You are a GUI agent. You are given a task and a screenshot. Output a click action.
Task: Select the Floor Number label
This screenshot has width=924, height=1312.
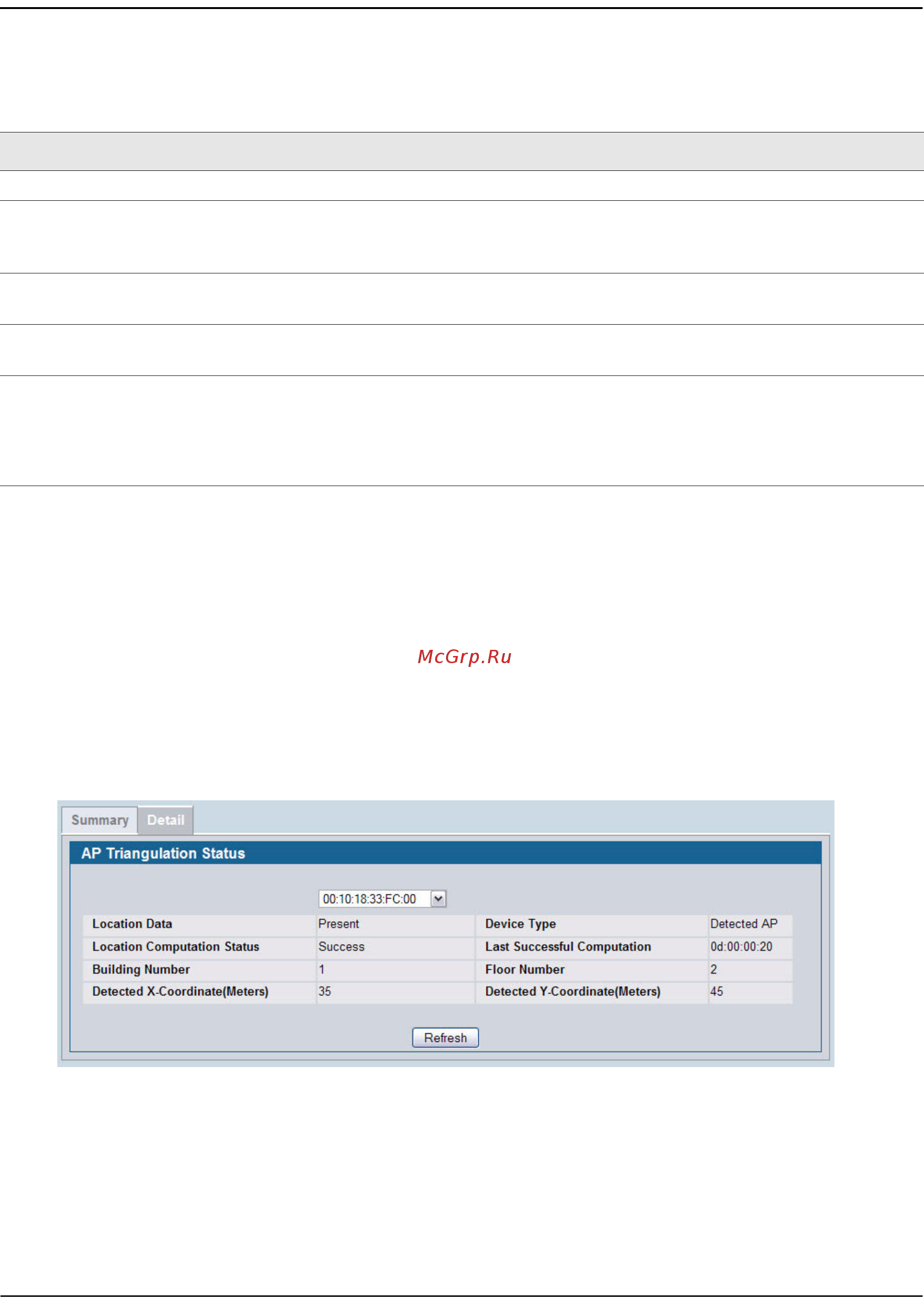pyautogui.click(x=524, y=969)
